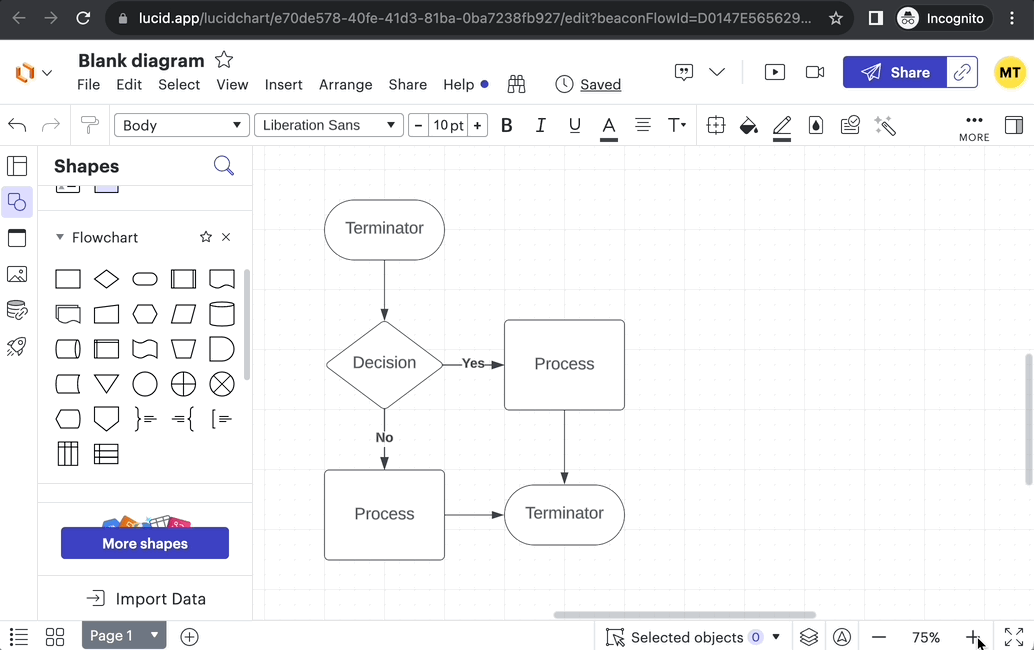Open the fill color bucket tool

(x=748, y=125)
